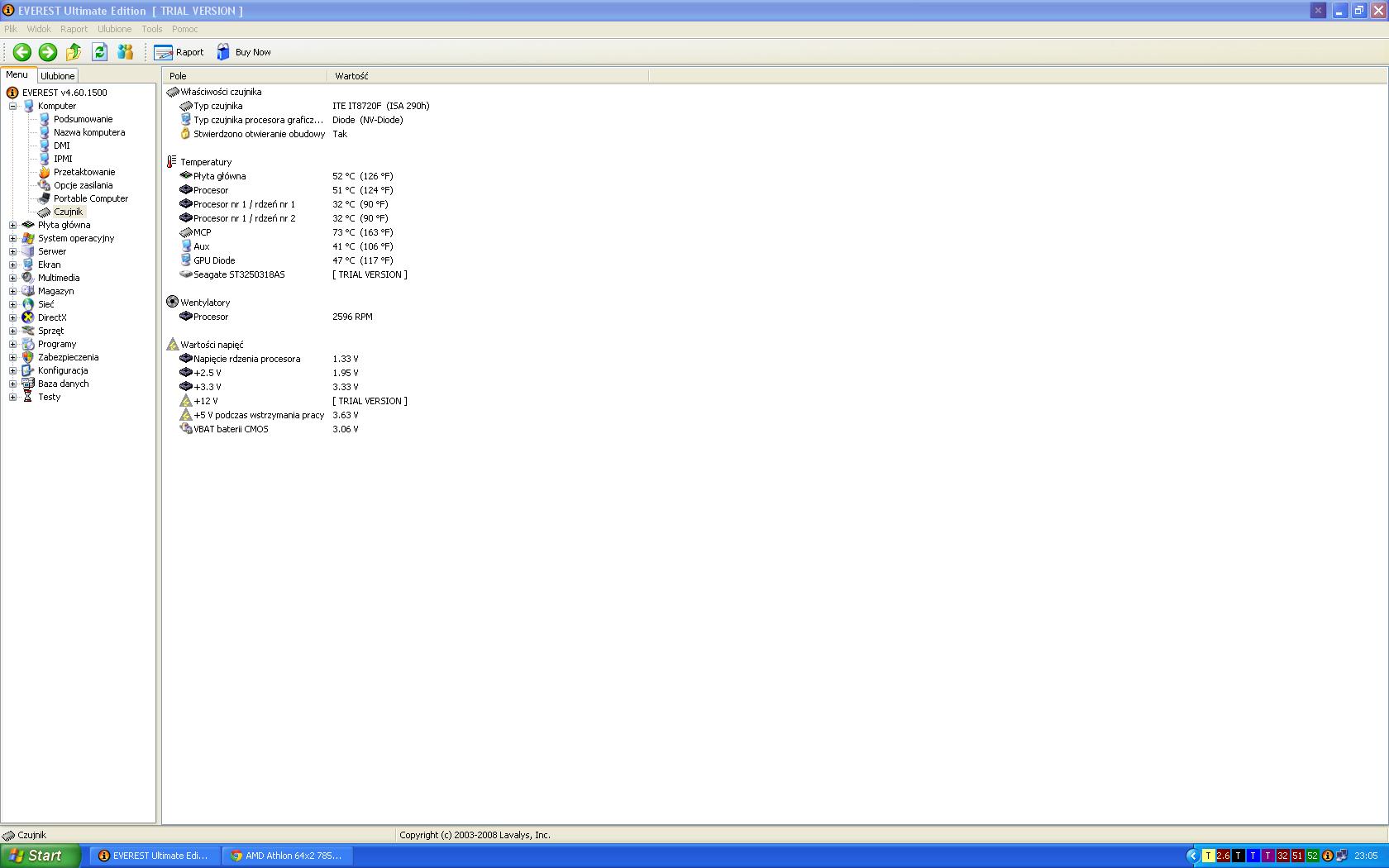This screenshot has width=1389, height=868.
Task: Select IPMI in the tree
Action: pyautogui.click(x=63, y=159)
